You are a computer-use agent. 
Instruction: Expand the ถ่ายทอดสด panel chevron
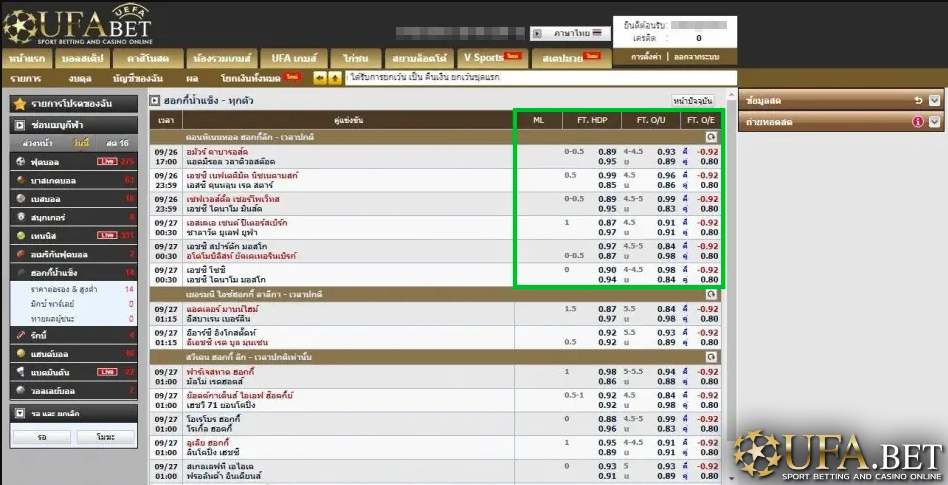[934, 121]
